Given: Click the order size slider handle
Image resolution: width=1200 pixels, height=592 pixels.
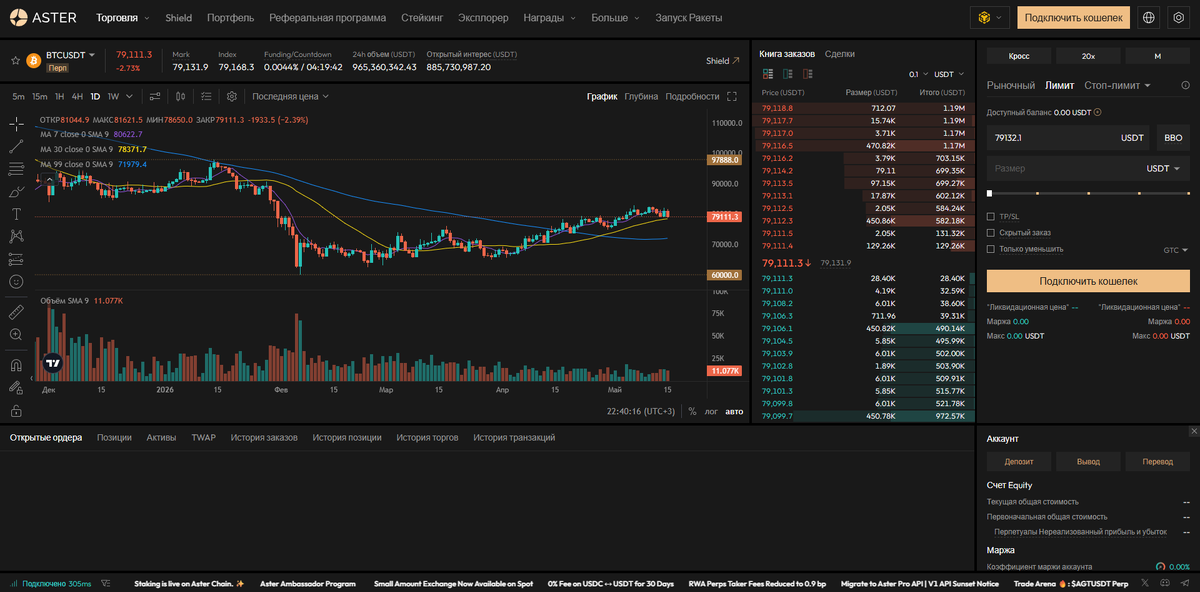Looking at the screenshot, I should [990, 192].
